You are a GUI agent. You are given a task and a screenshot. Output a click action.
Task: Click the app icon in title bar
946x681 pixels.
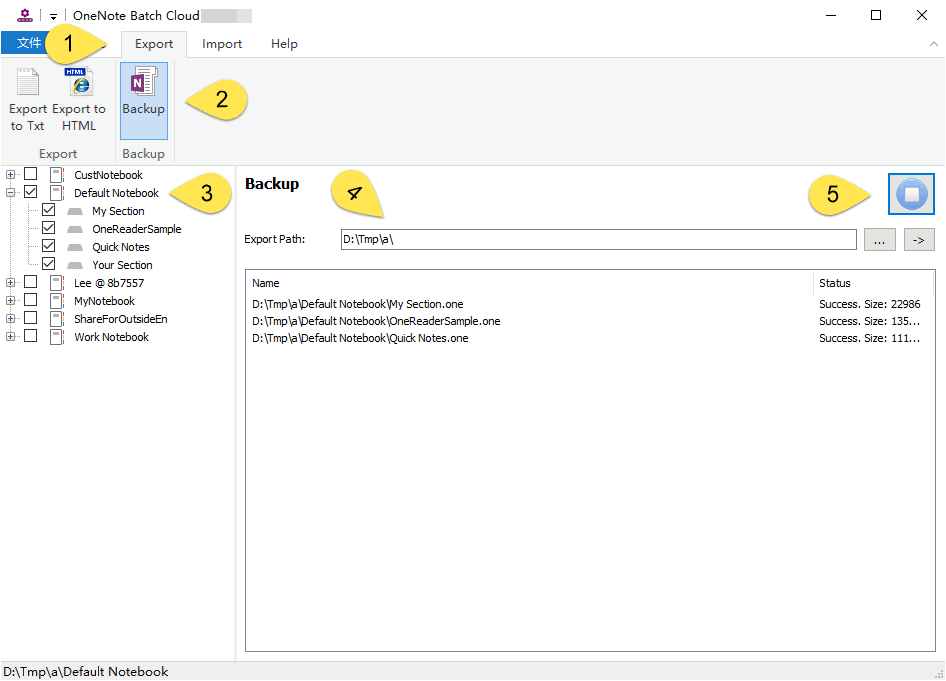click(x=25, y=15)
